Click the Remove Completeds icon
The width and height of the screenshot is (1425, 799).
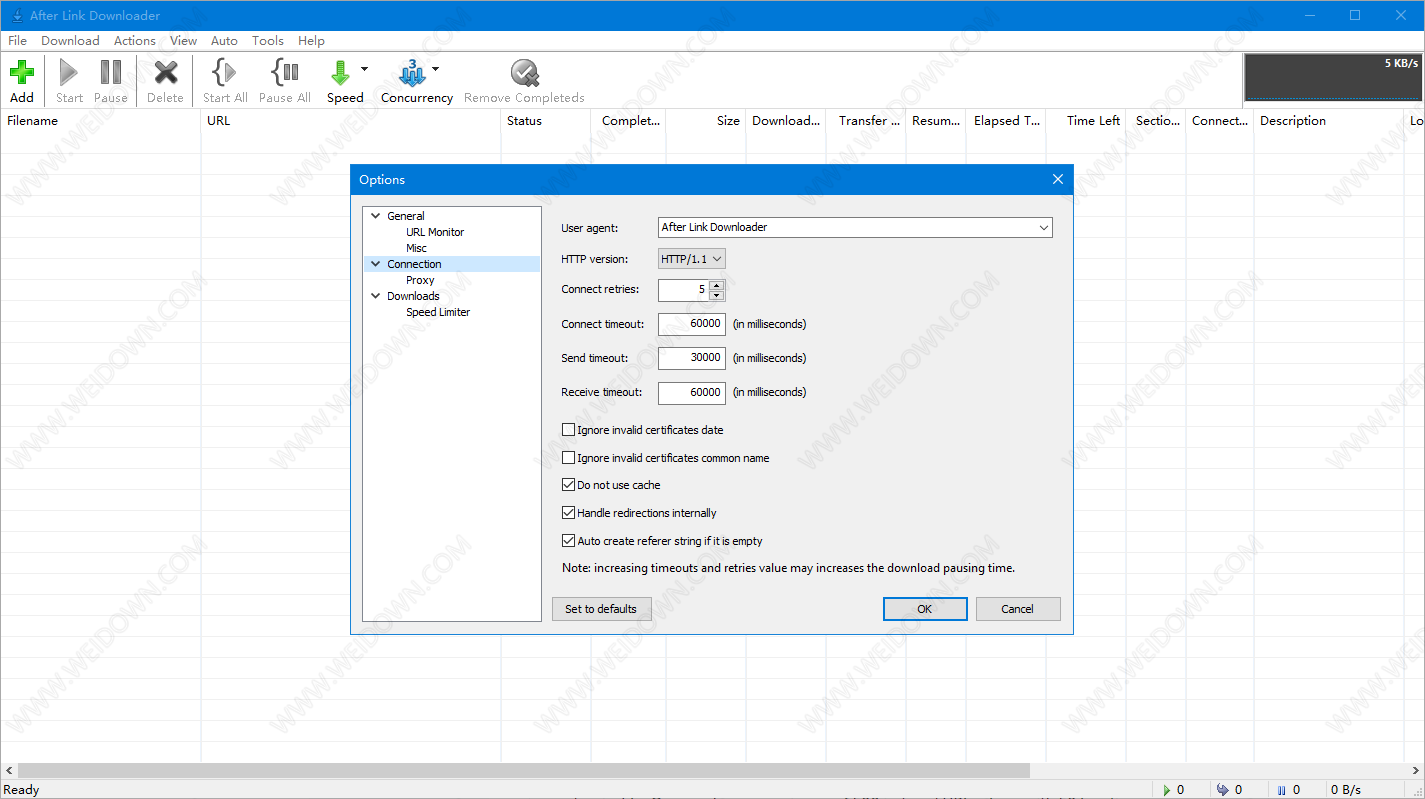pos(524,72)
